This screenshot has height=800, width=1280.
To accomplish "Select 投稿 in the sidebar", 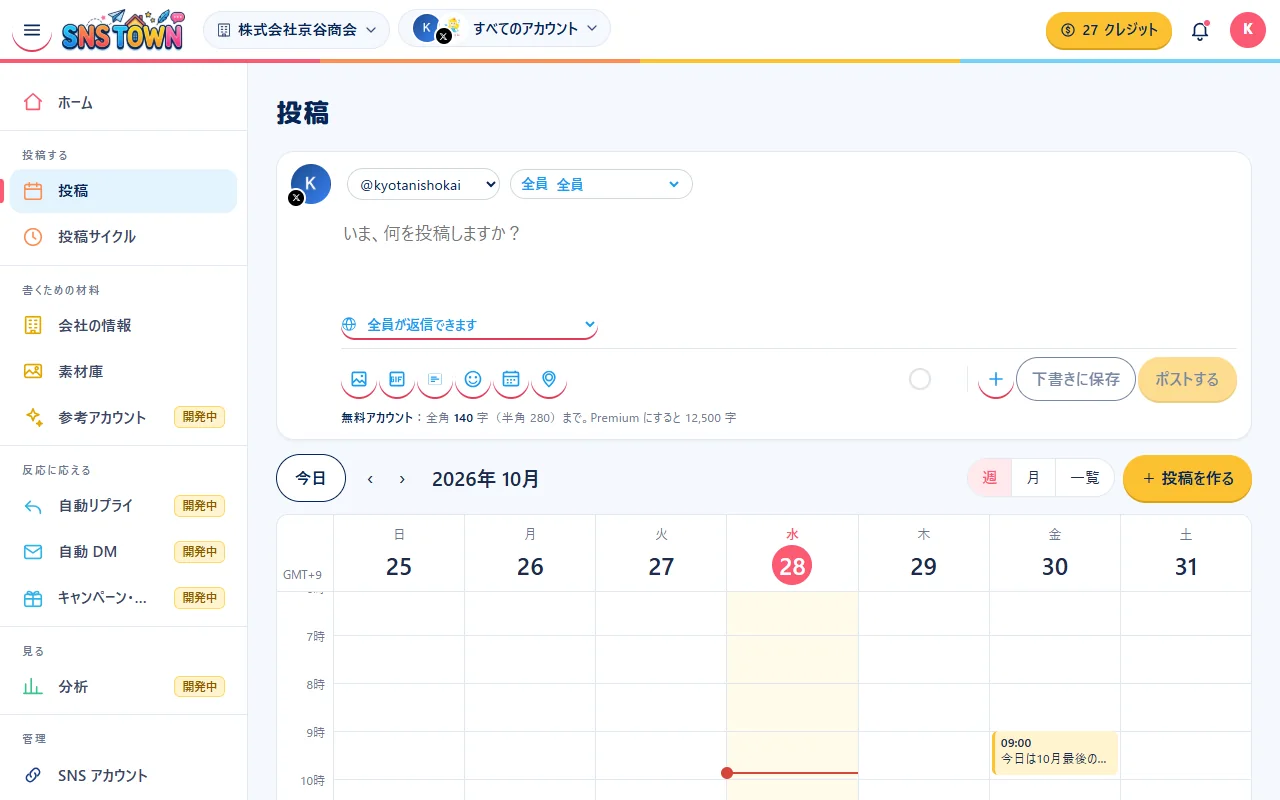I will (123, 191).
